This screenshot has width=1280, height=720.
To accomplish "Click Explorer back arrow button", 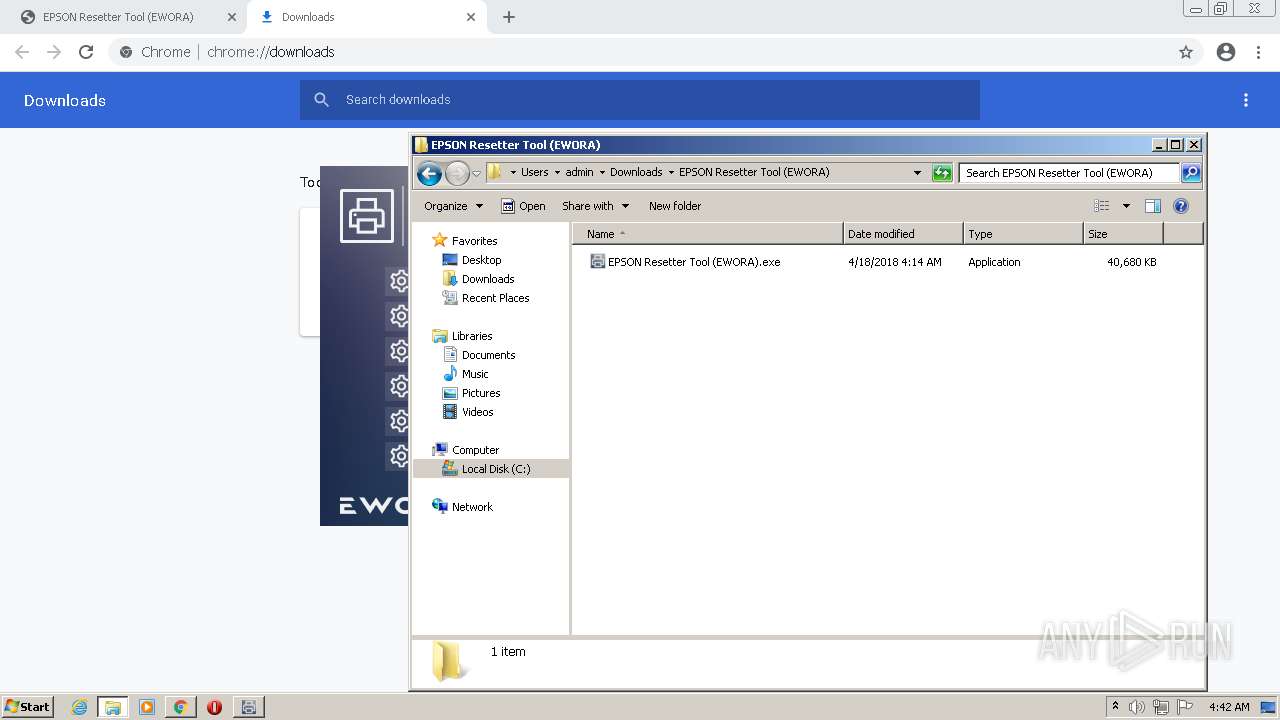I will (429, 174).
